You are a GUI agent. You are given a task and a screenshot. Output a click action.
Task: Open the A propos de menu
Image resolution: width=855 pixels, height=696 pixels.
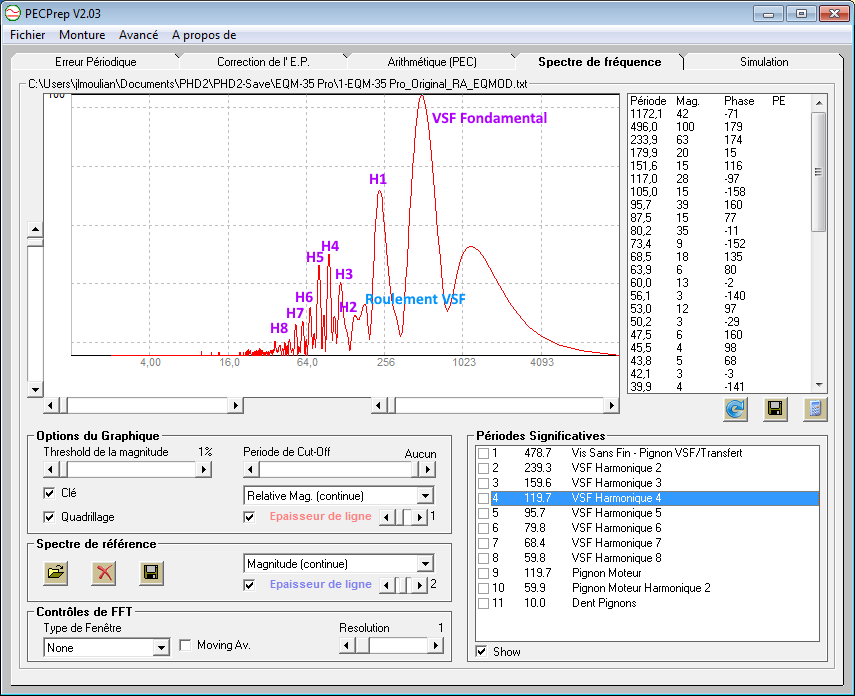(x=204, y=35)
